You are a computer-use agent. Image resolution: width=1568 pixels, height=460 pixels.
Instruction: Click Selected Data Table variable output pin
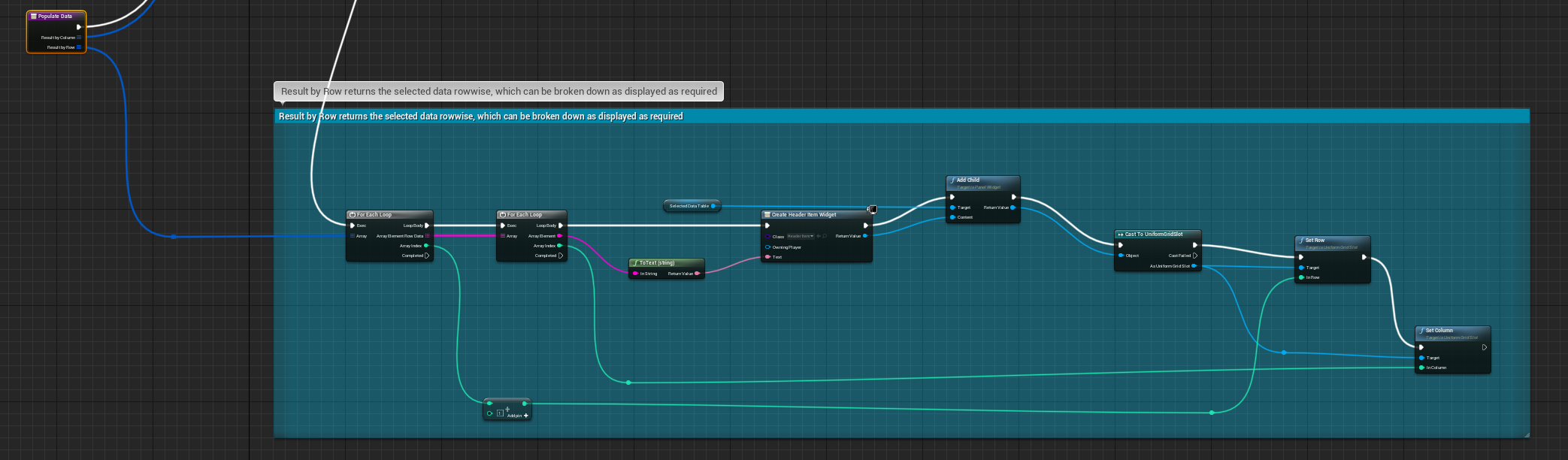713,206
